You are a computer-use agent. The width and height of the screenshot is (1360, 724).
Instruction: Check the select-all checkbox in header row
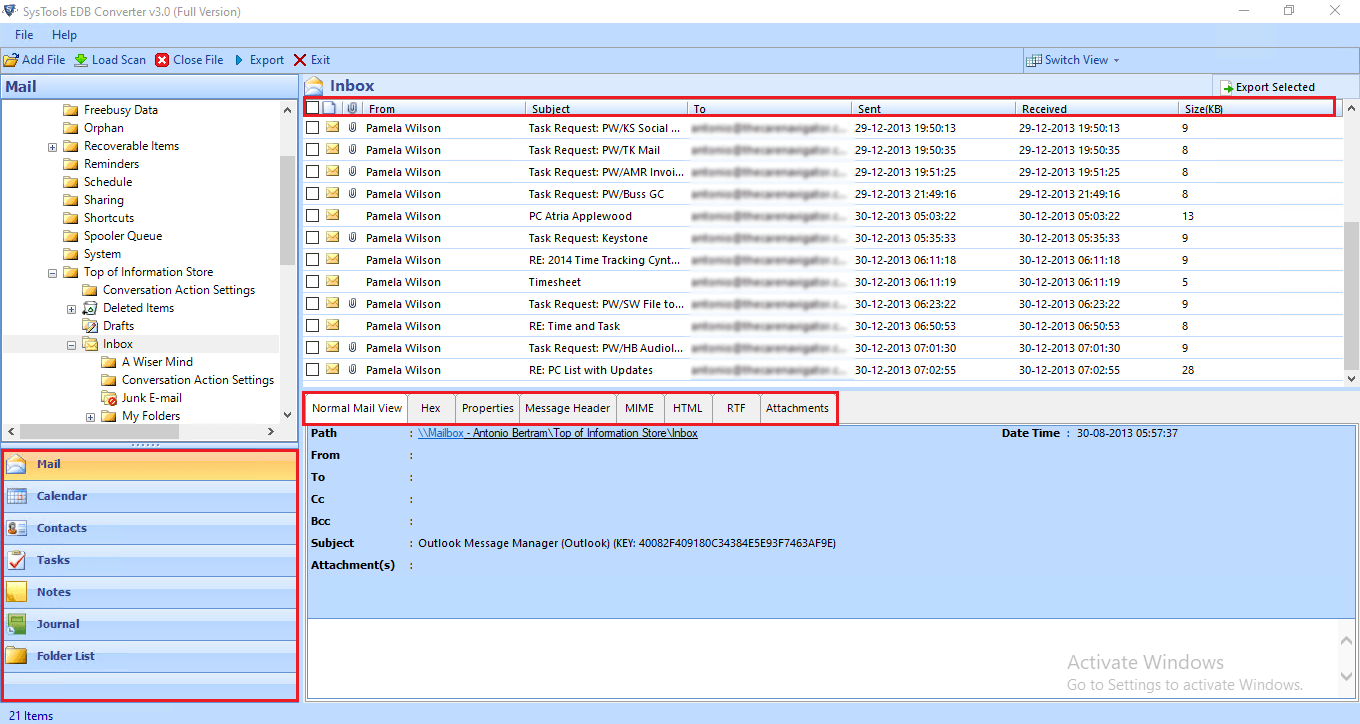(x=313, y=108)
